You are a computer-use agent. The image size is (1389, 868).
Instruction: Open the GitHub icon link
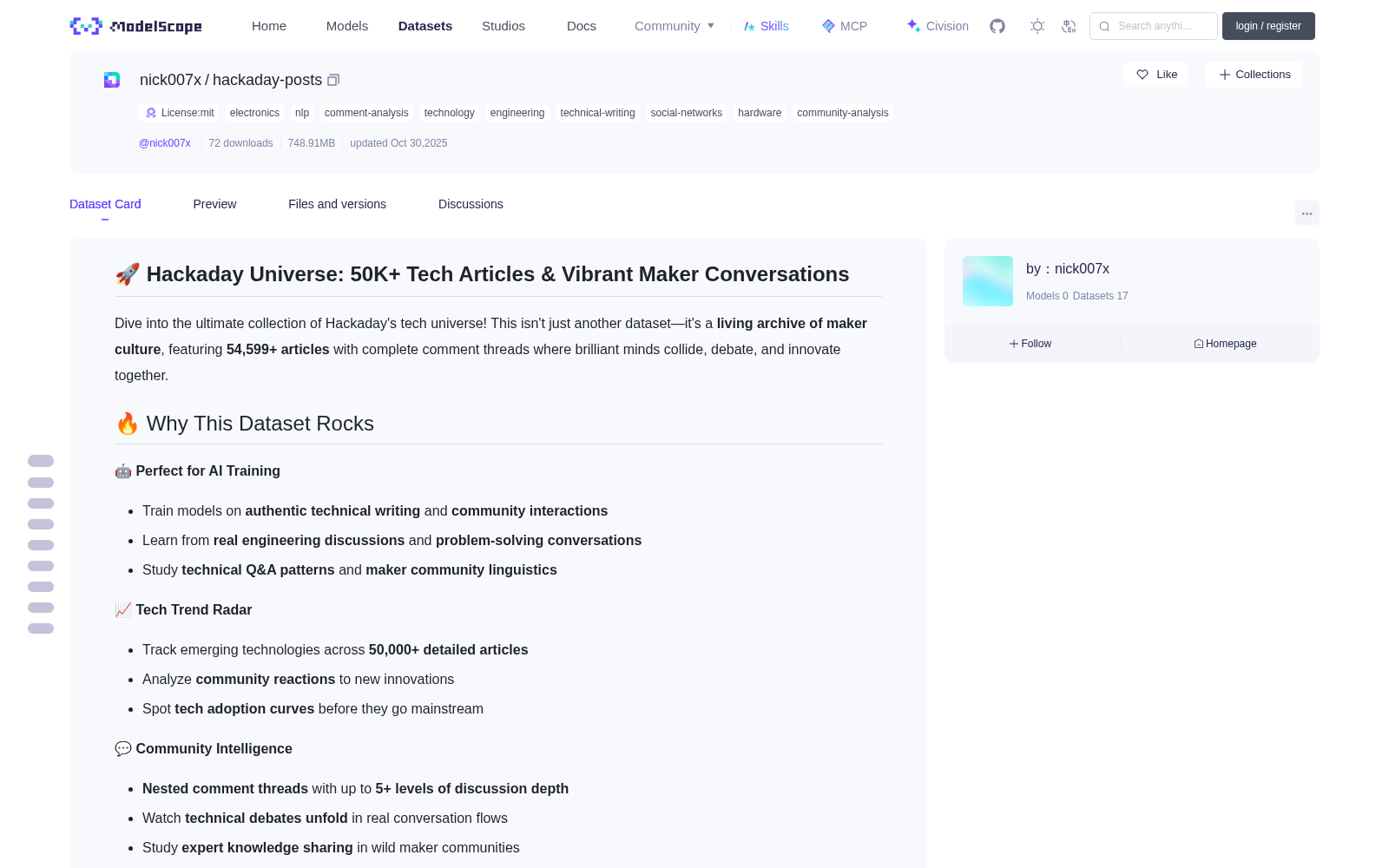coord(997,26)
